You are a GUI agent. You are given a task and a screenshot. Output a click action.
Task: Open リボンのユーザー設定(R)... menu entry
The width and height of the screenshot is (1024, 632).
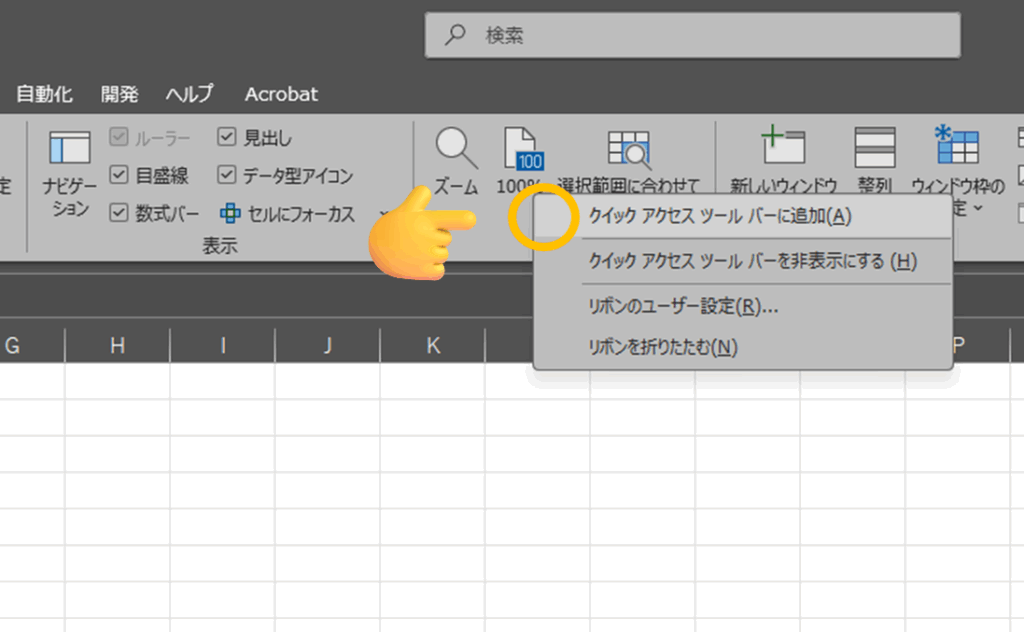743,306
